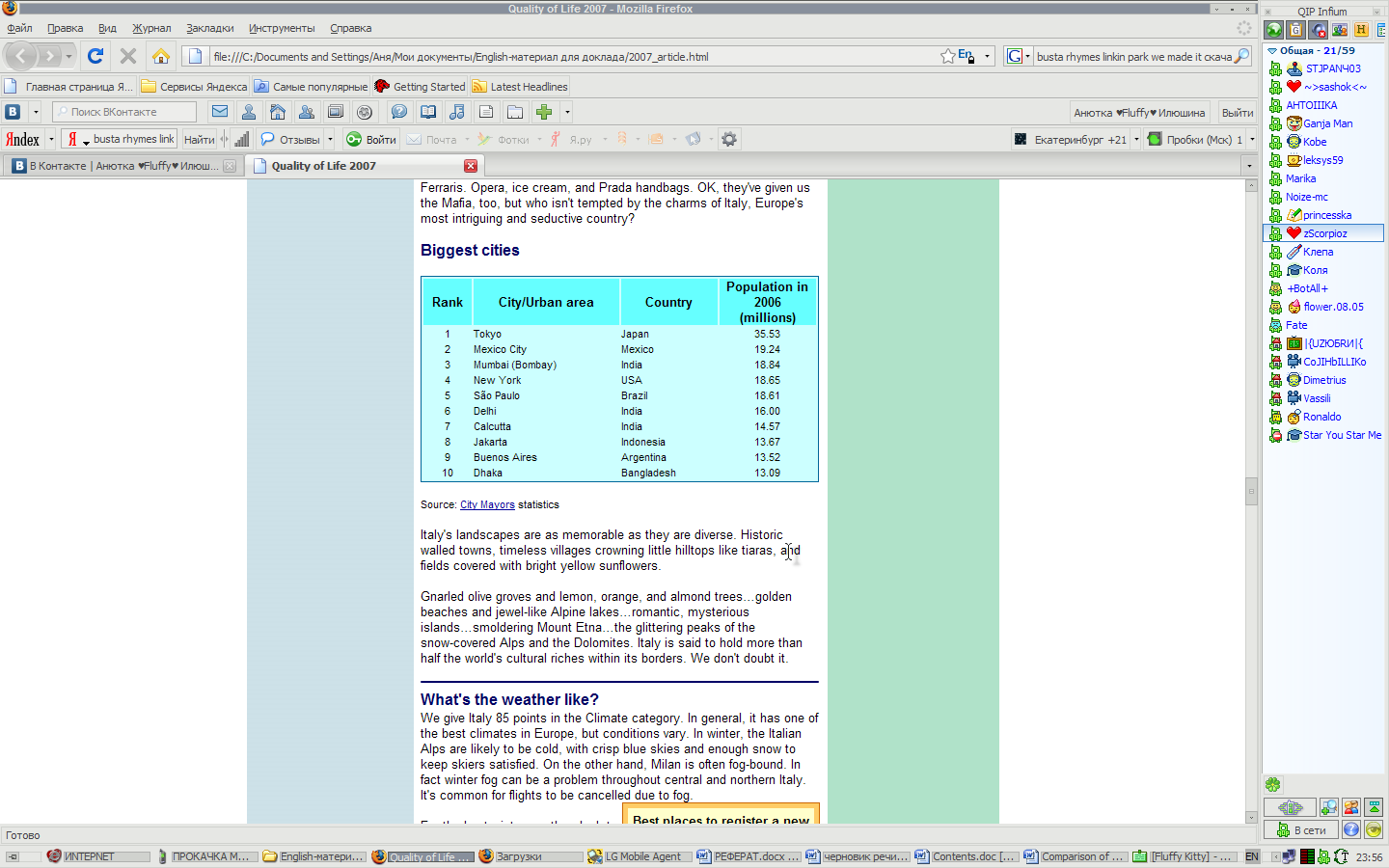Open the VKontakte speech bubble question icon
The height and width of the screenshot is (868, 1389).
point(399,112)
